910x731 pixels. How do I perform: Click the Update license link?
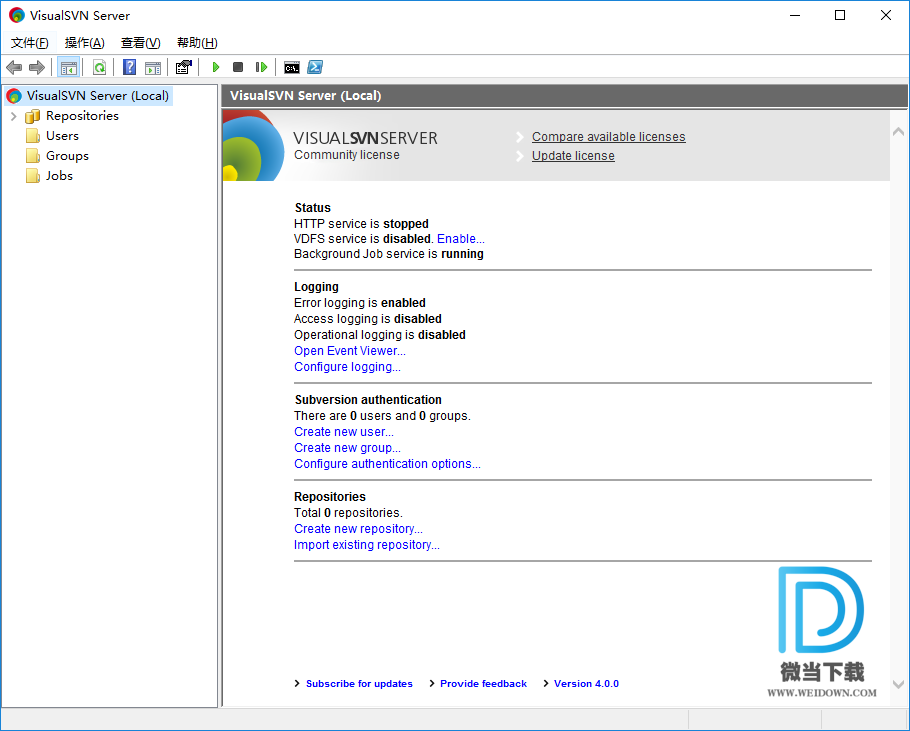pos(573,156)
